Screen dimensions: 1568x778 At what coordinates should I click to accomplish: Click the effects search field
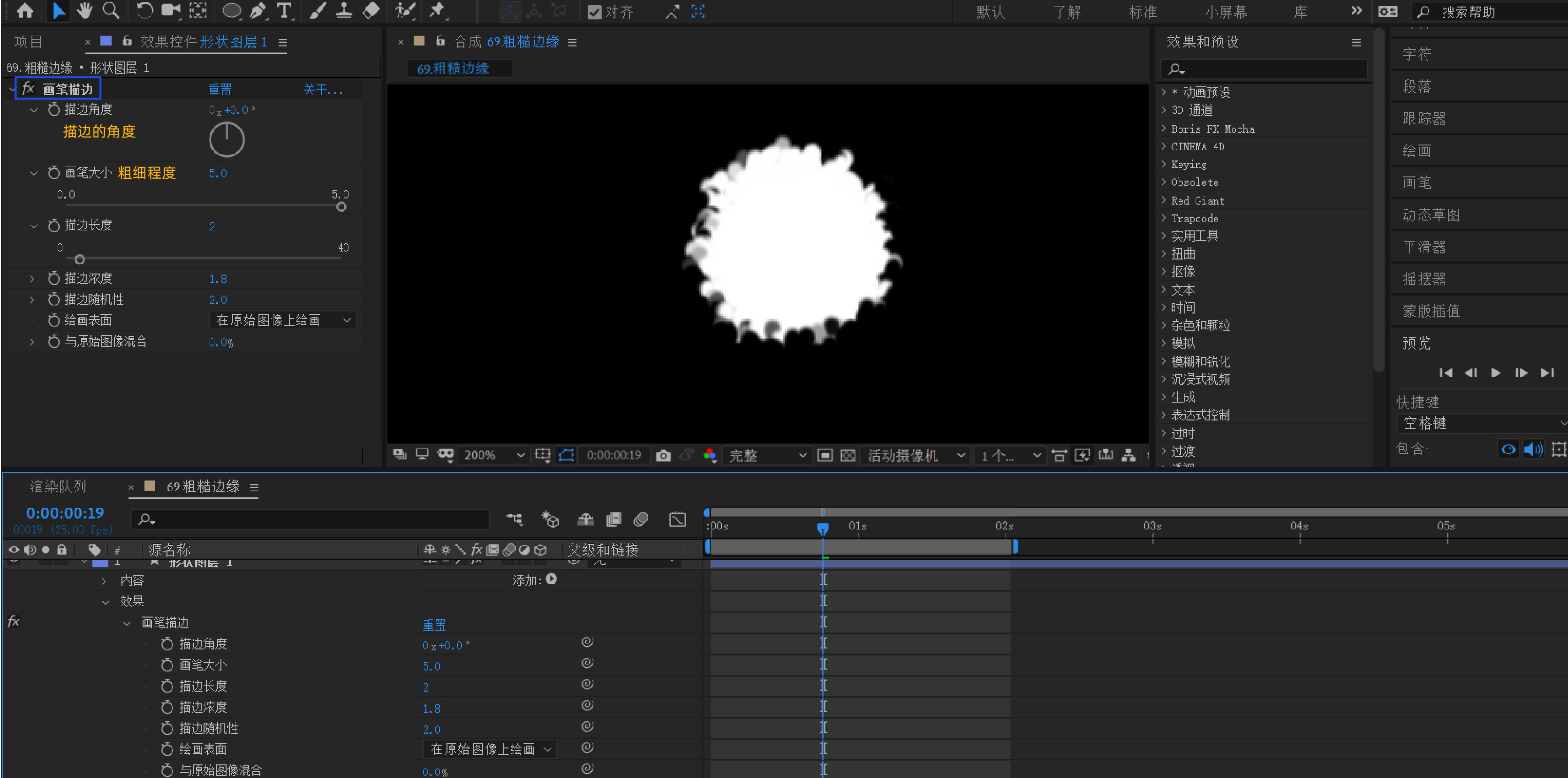[x=1264, y=69]
